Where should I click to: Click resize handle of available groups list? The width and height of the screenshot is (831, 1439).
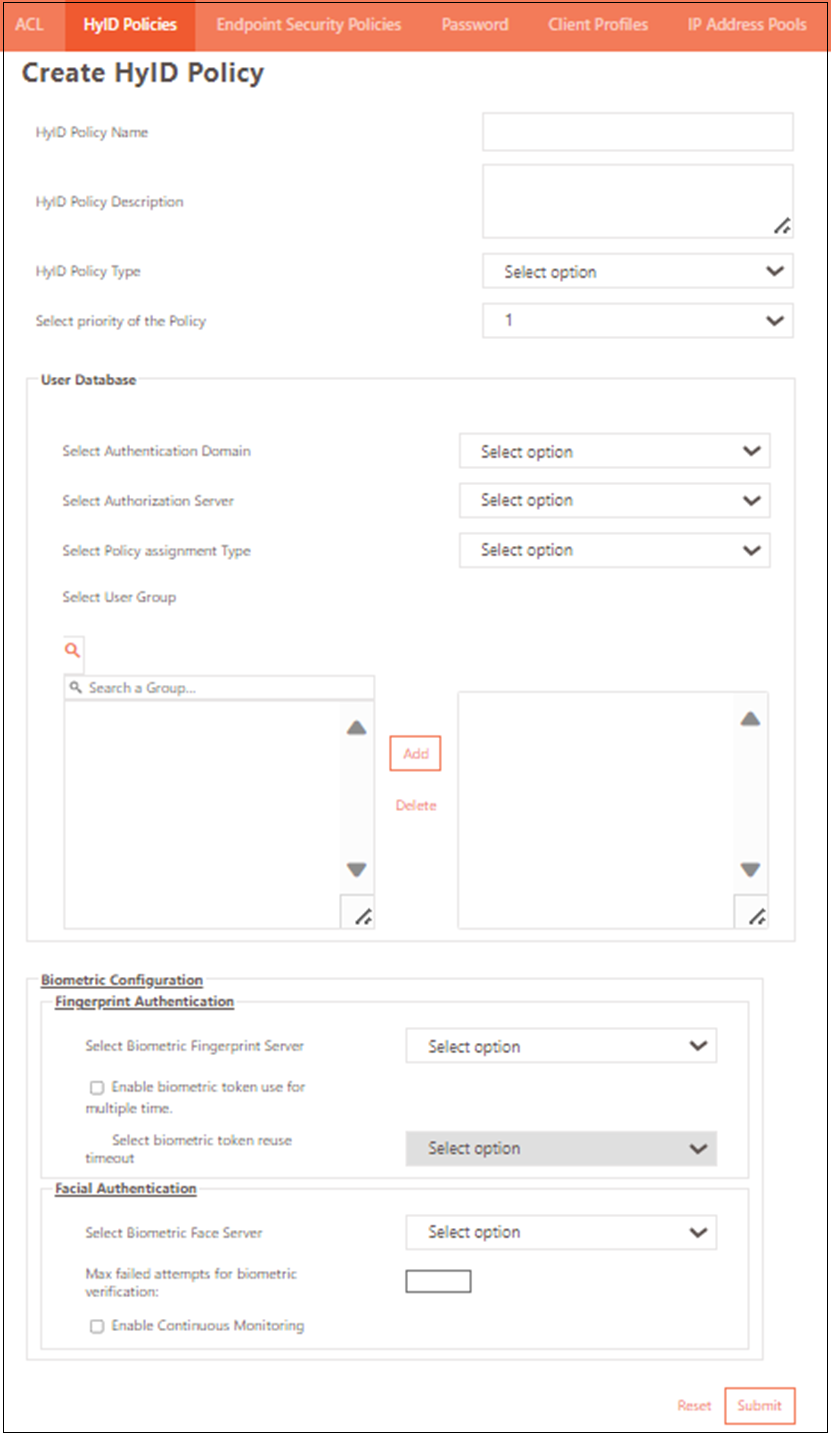pos(364,917)
